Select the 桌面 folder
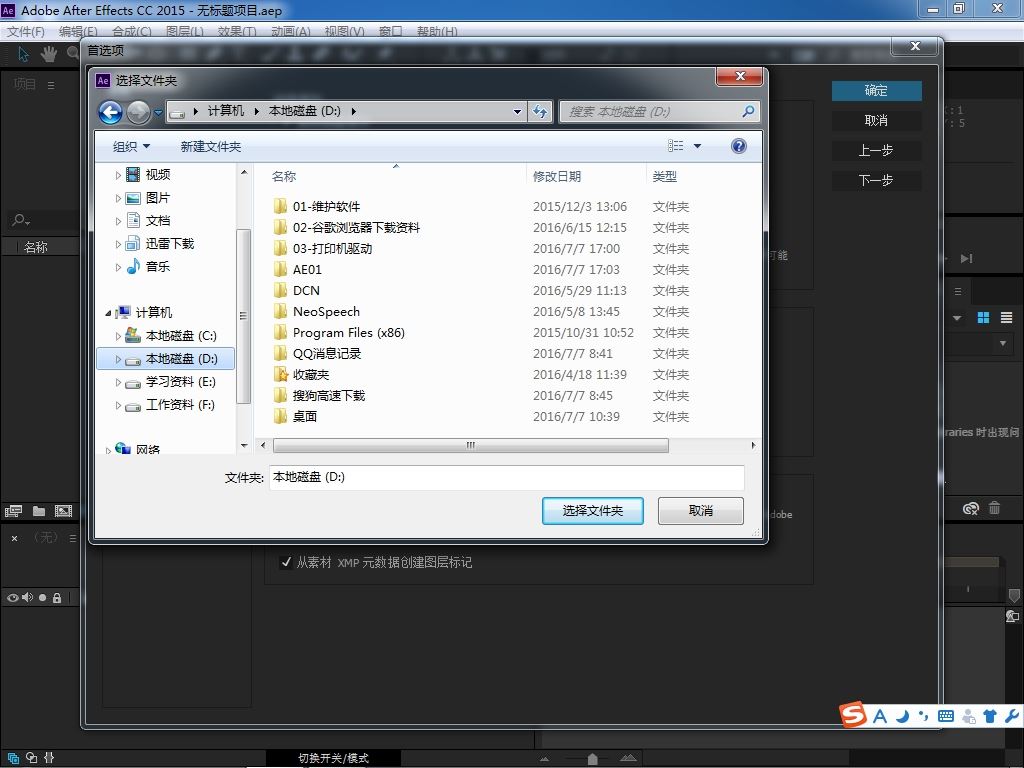 [304, 416]
